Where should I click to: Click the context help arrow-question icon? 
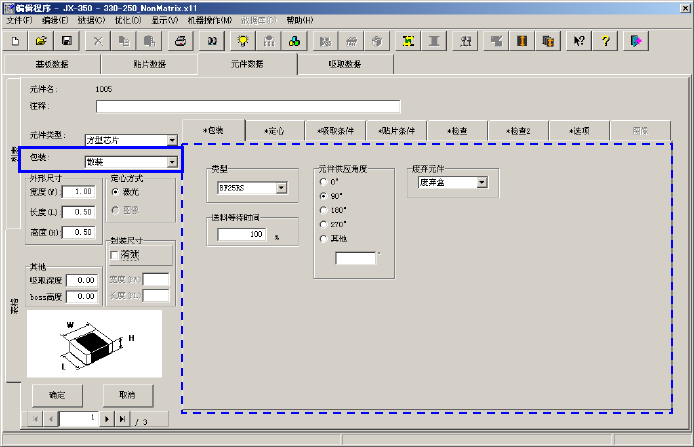point(579,41)
